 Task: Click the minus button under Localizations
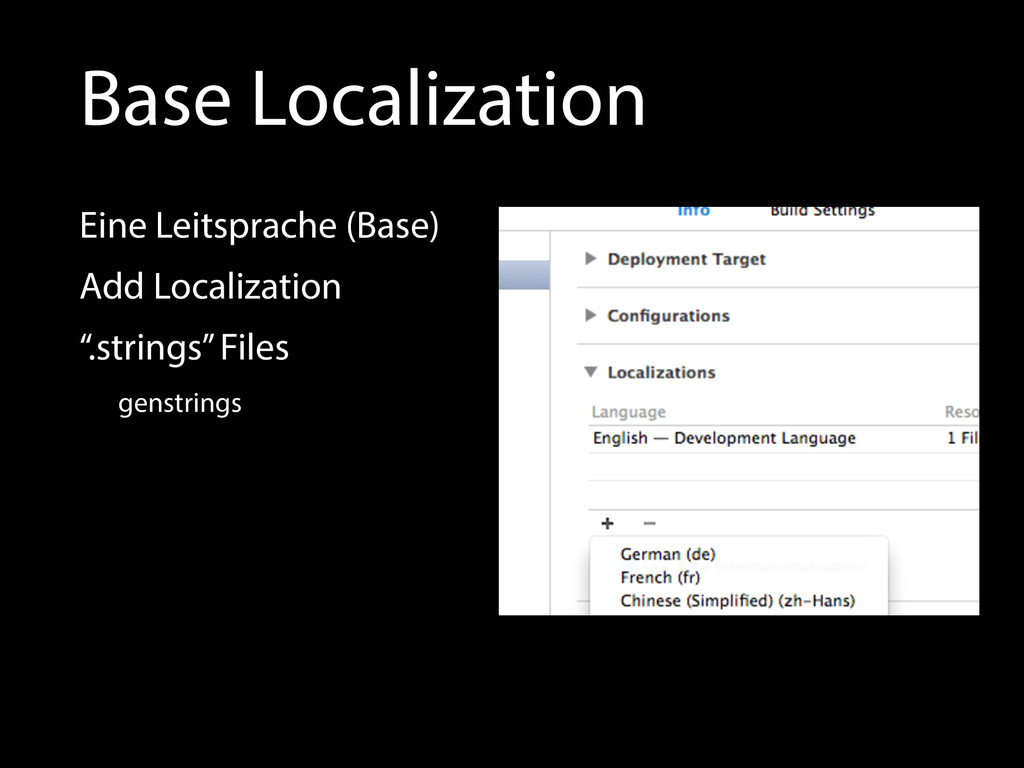tap(649, 523)
